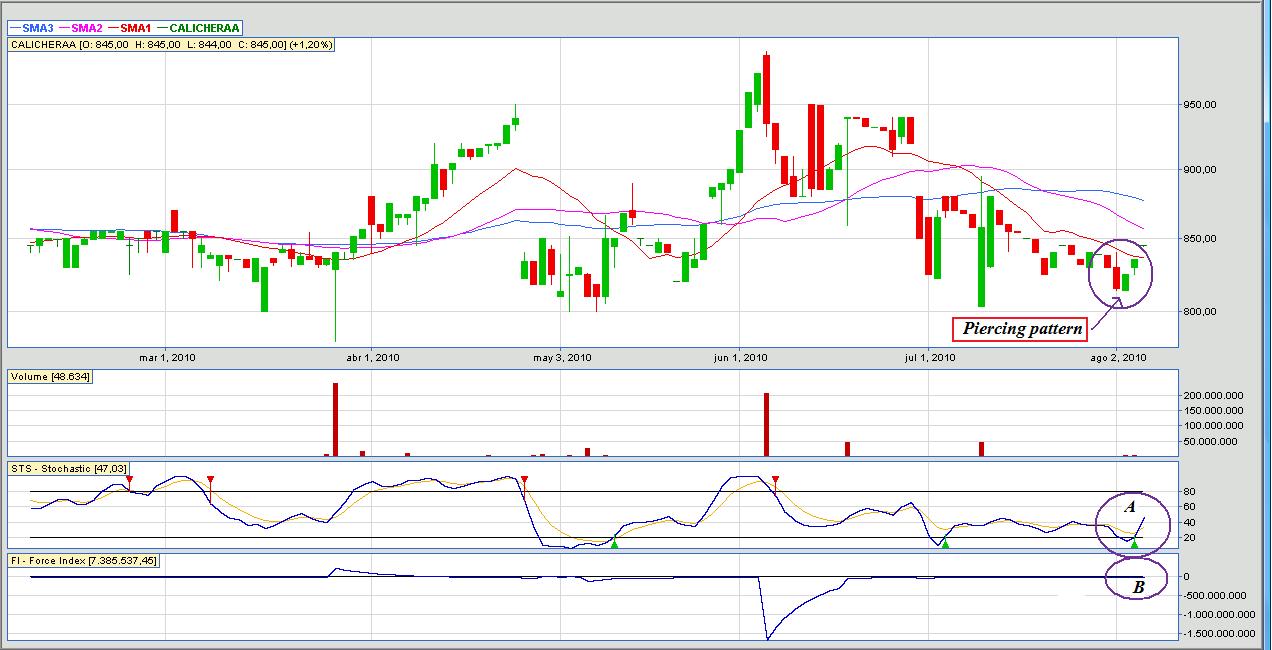Click the circle marked A on stochastic
The height and width of the screenshot is (650, 1272).
point(1131,524)
